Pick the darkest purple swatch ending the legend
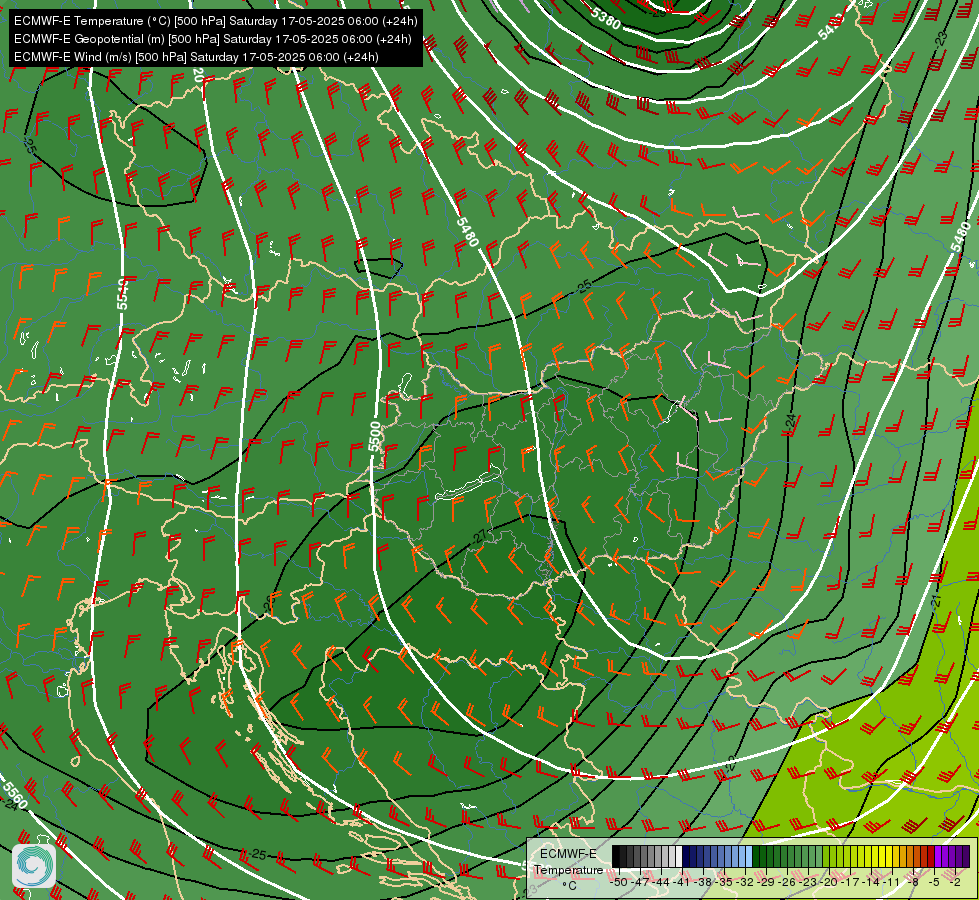The width and height of the screenshot is (979, 900). (x=965, y=856)
